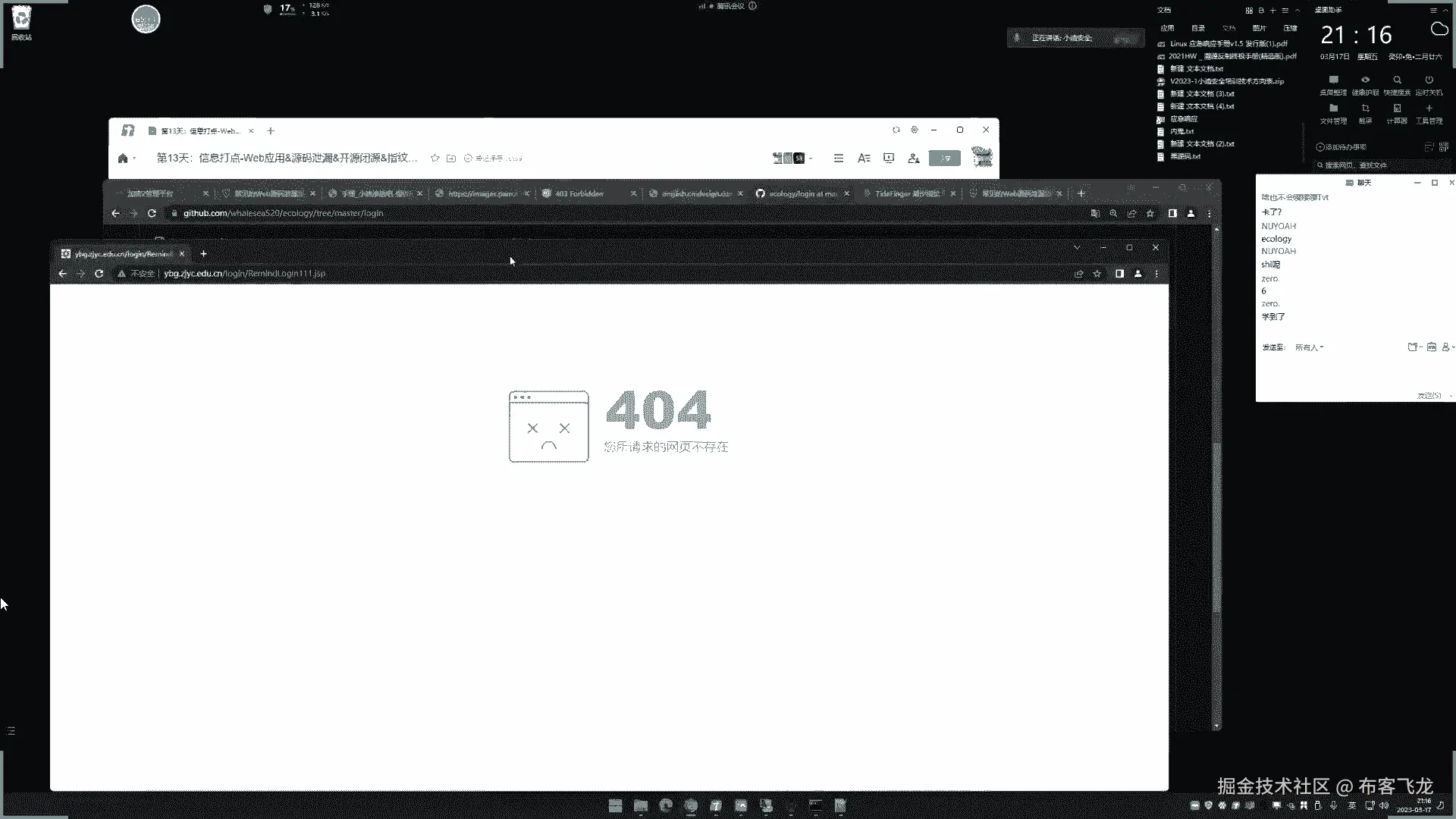Image resolution: width=1456 pixels, height=819 pixels.
Task: Open the front browser's three-dot menu
Action: pyautogui.click(x=1156, y=274)
